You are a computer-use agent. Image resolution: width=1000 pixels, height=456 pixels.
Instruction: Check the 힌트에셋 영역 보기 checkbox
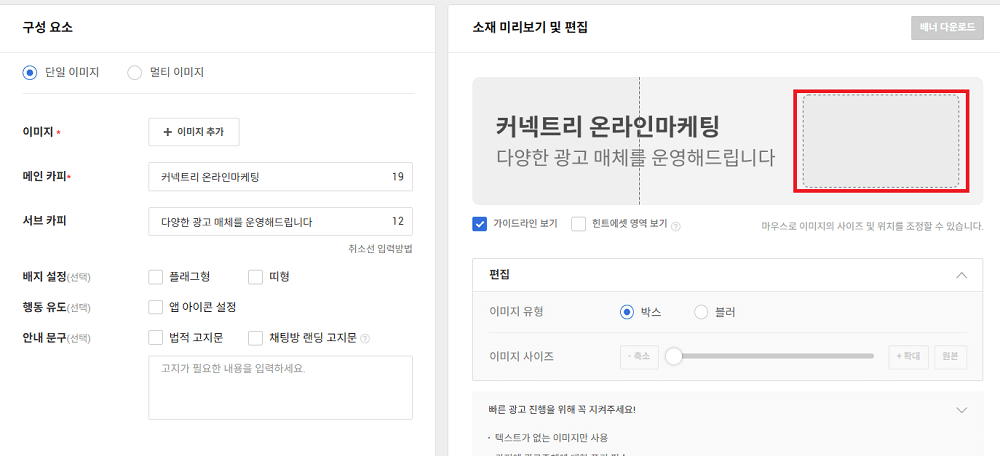(578, 224)
